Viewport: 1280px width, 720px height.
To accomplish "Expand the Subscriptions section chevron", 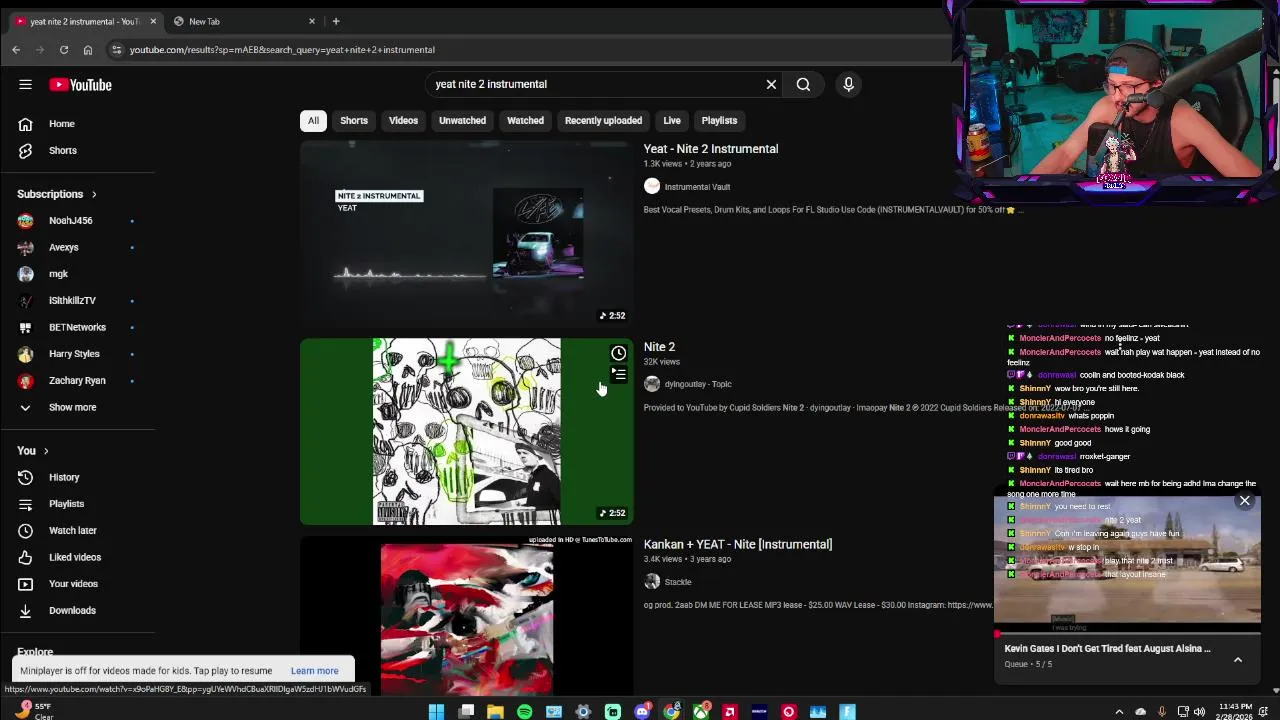I will [94, 195].
